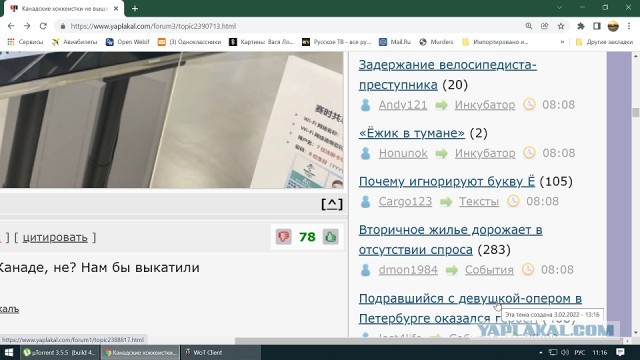Open network icon in system tray
Screen dimensions: 640x360
pos(553,352)
